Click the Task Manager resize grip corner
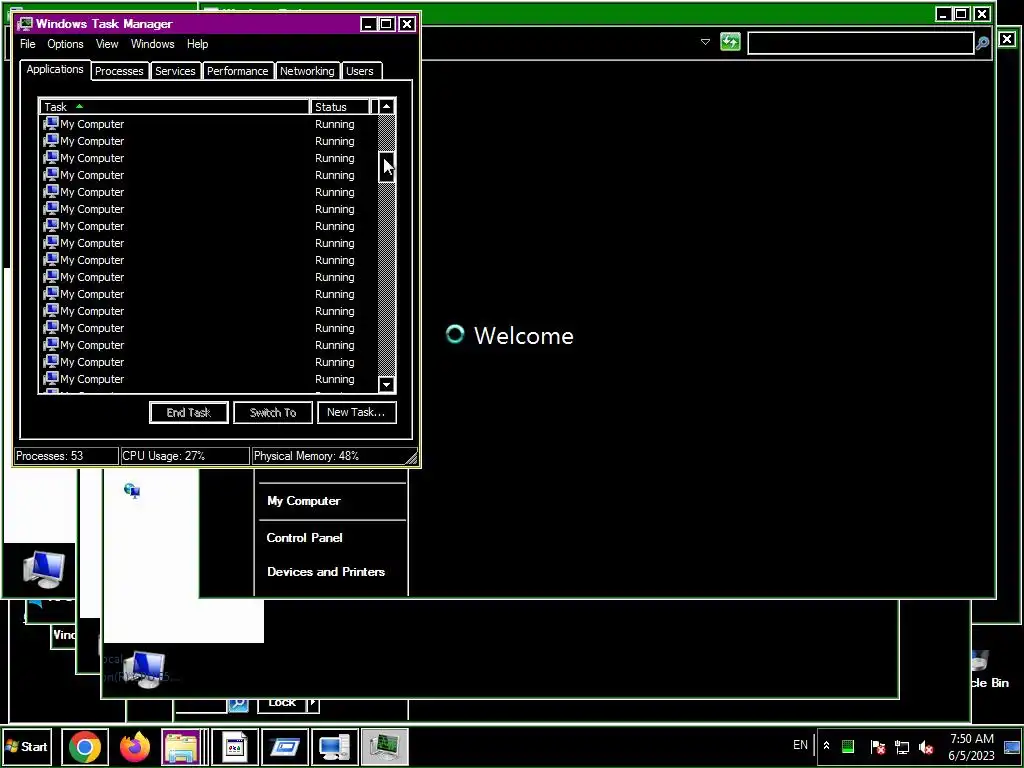The image size is (1024, 768). [411, 458]
